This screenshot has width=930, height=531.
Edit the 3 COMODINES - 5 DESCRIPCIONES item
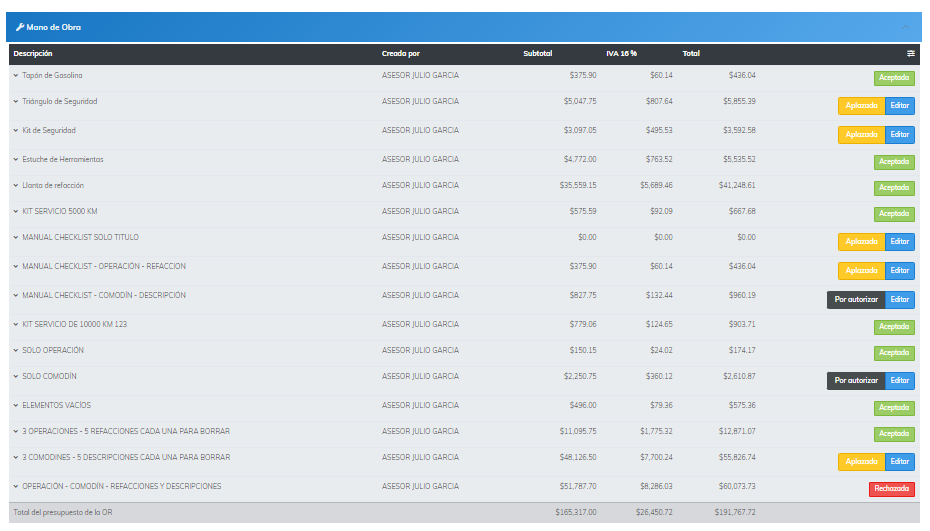pyautogui.click(x=900, y=462)
